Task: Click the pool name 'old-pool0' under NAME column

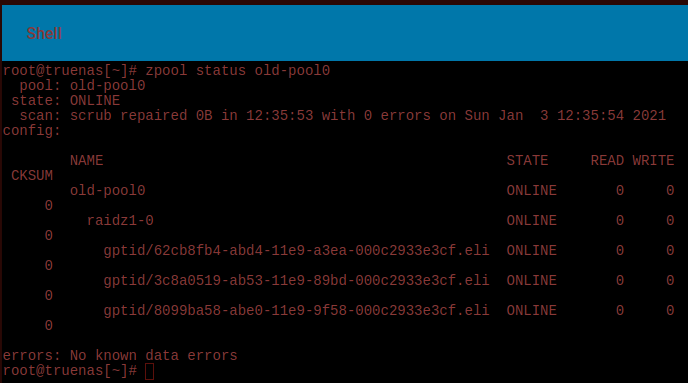Action: (108, 190)
